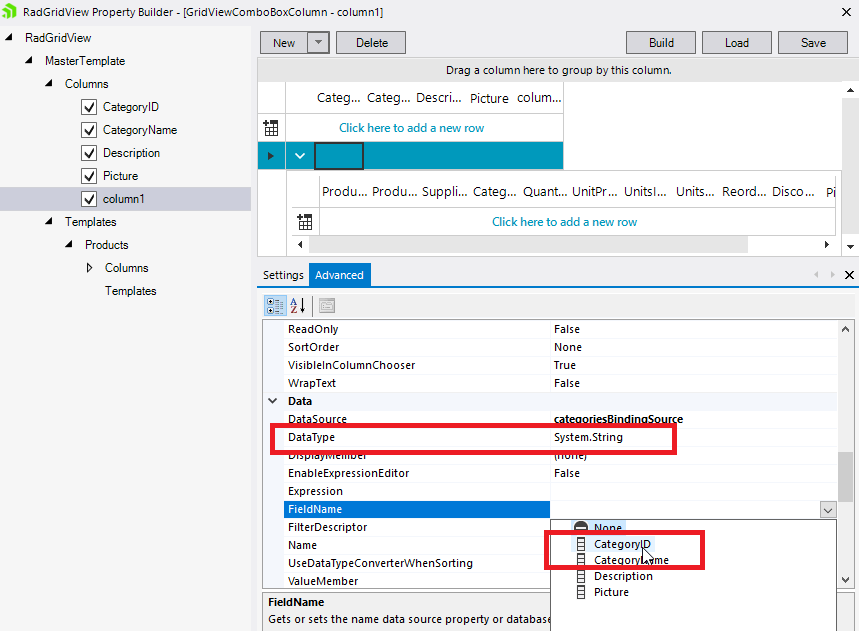Choose CategoryName in the FieldName dropdown list
Screen dimensions: 859x631
[631, 560]
